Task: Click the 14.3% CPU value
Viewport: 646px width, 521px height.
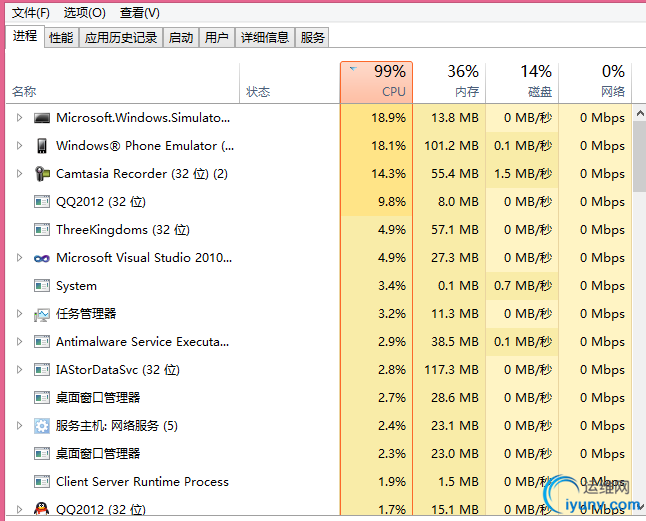Action: (388, 174)
